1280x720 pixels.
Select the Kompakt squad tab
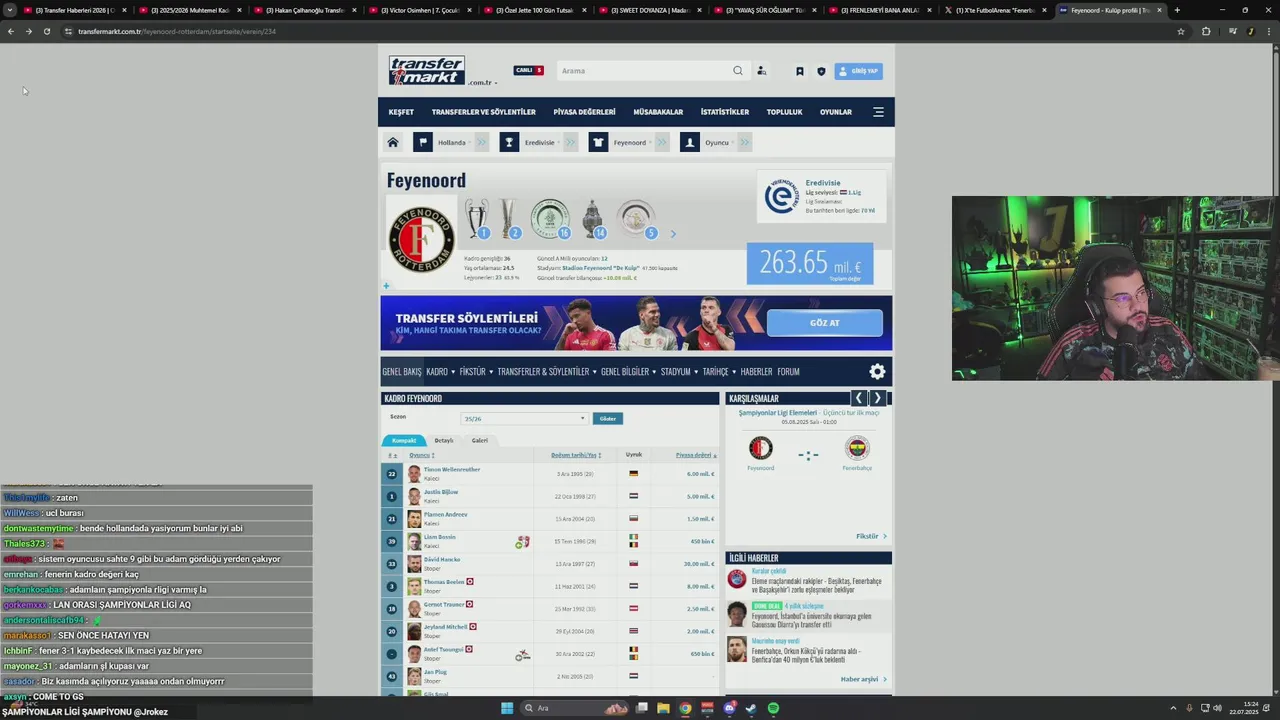tap(404, 440)
